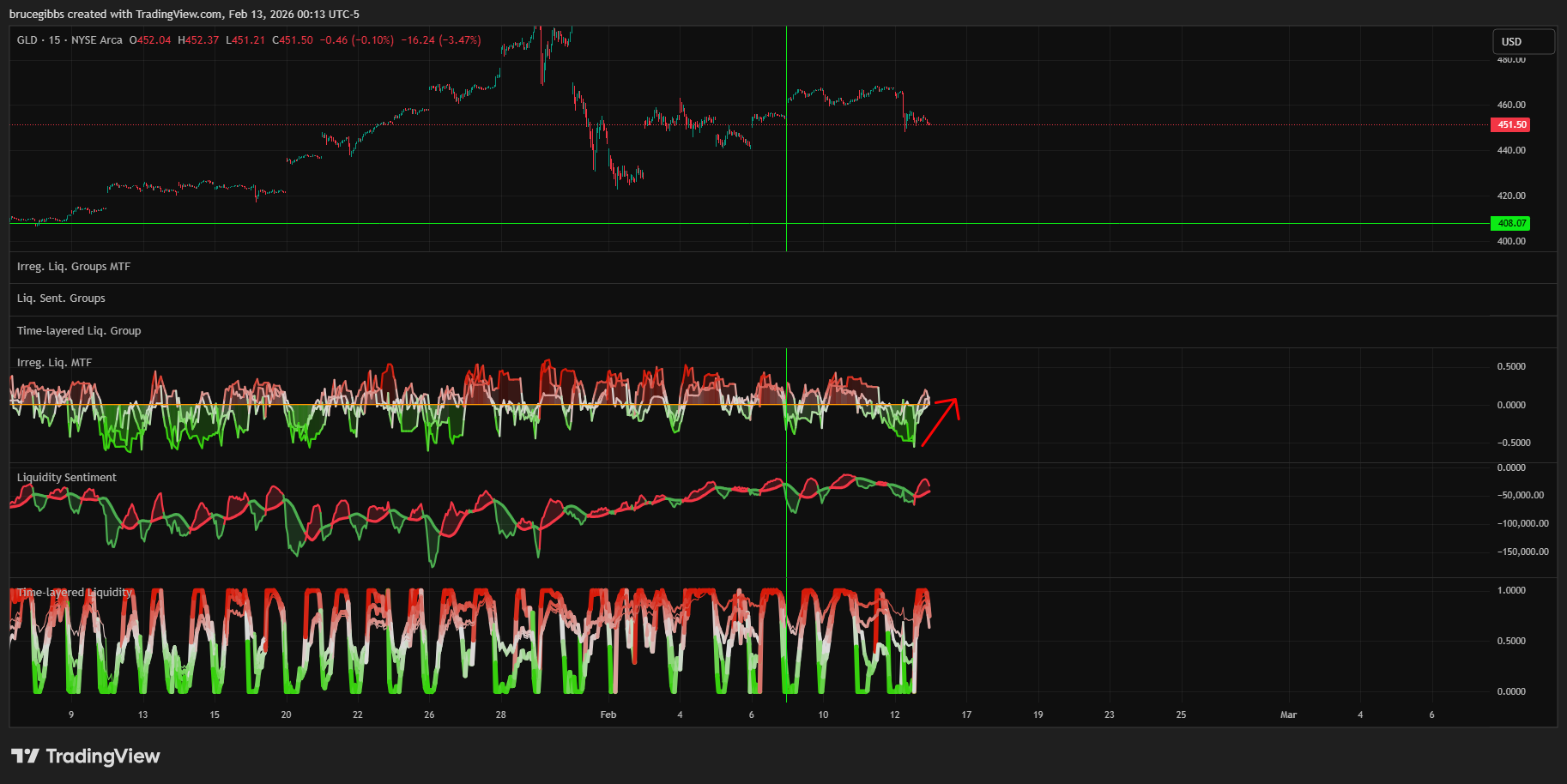Screen dimensions: 1567x784
Task: Click the 460.00 price scale label
Action: click(x=1511, y=105)
